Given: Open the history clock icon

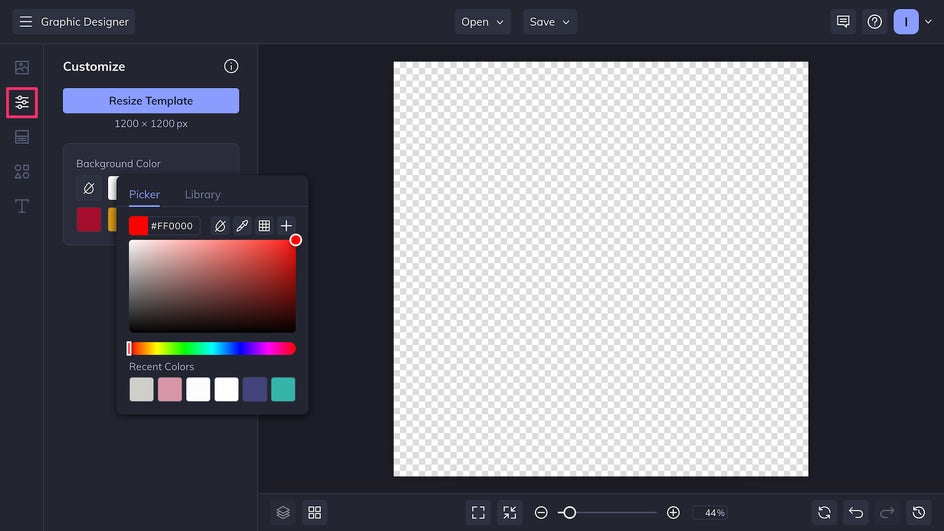Looking at the screenshot, I should [919, 512].
